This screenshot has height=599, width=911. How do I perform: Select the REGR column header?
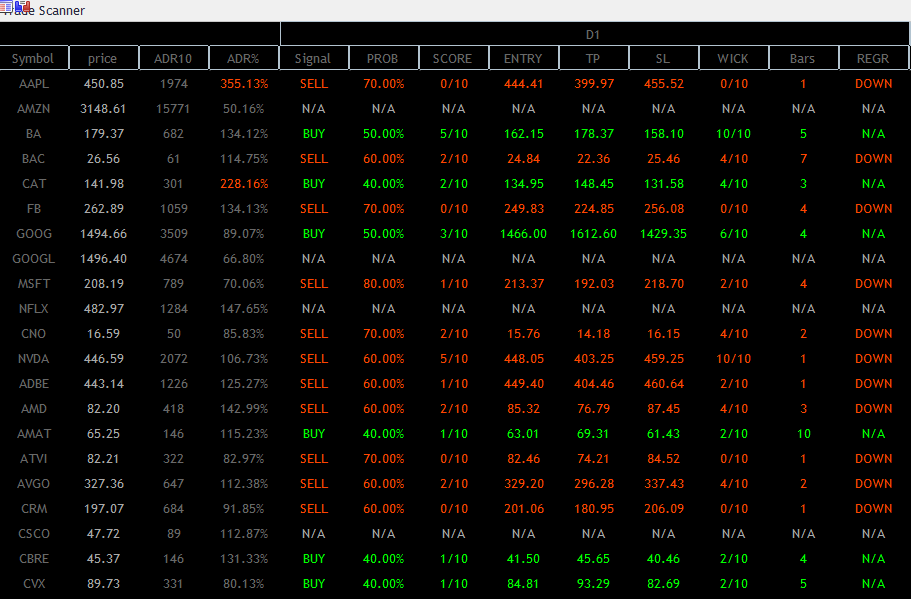[x=873, y=59]
